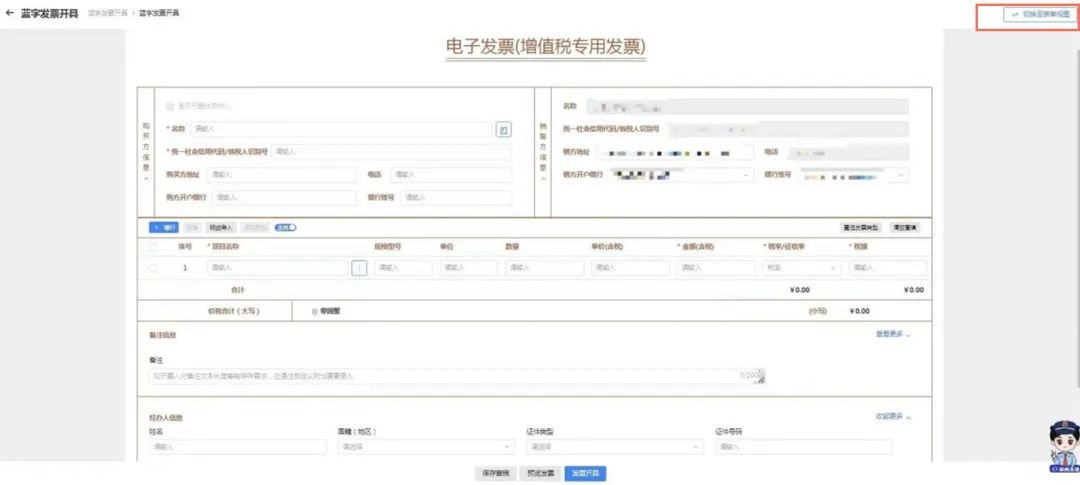Check the 是否开票给自然人 checkbox
1080x485 pixels.
point(171,105)
